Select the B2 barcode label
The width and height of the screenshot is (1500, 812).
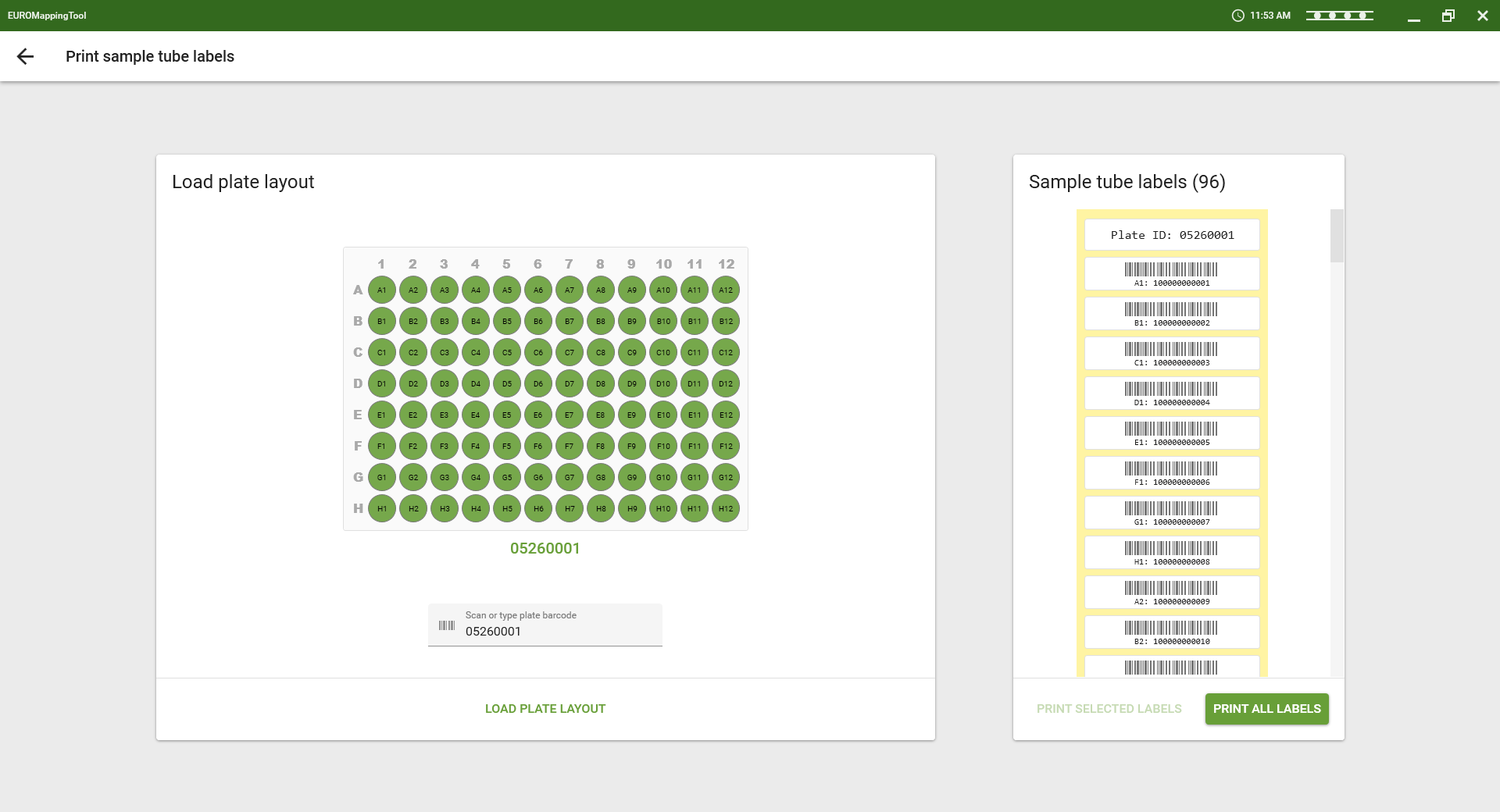coord(1171,632)
